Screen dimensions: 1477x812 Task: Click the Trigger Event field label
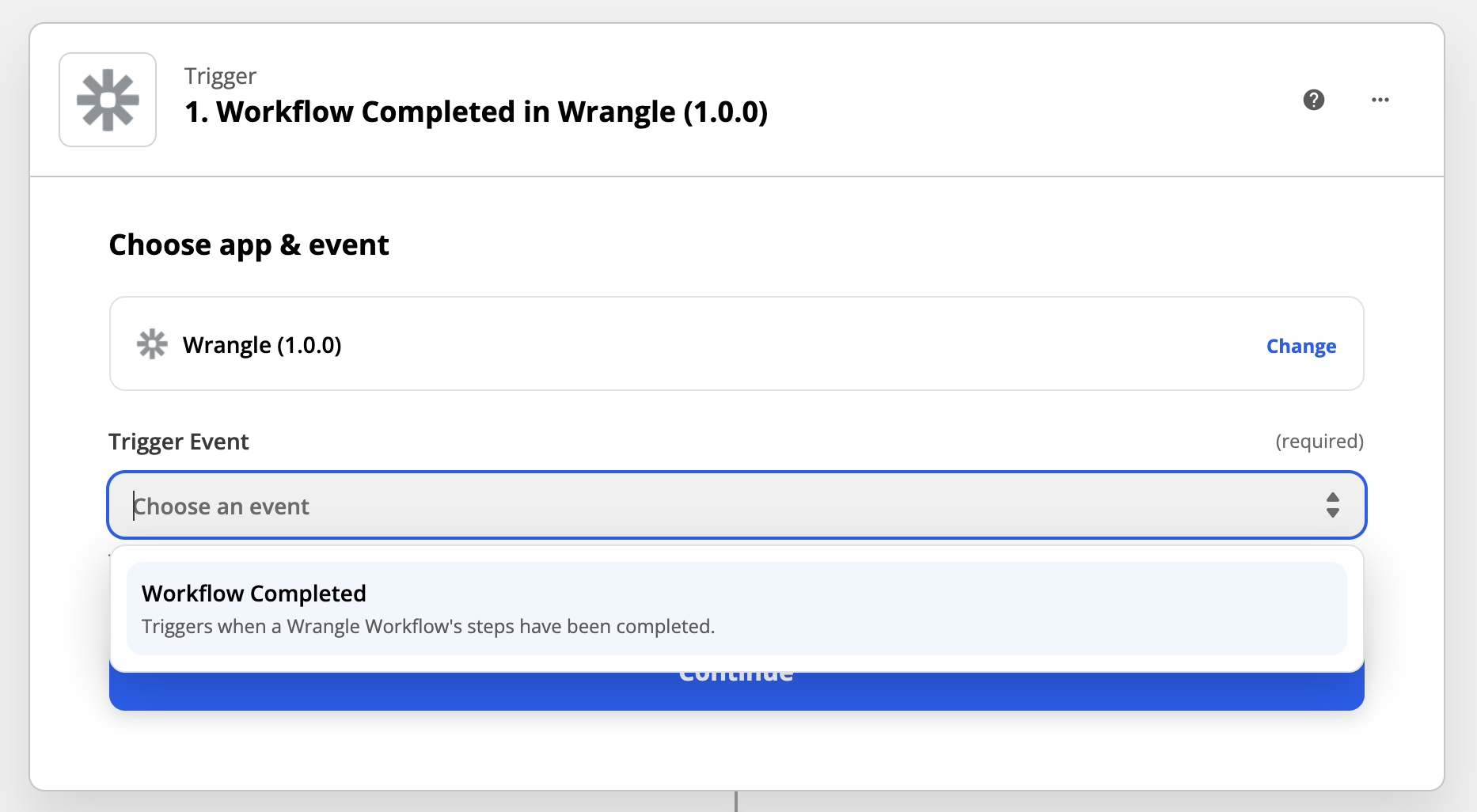[x=179, y=442]
